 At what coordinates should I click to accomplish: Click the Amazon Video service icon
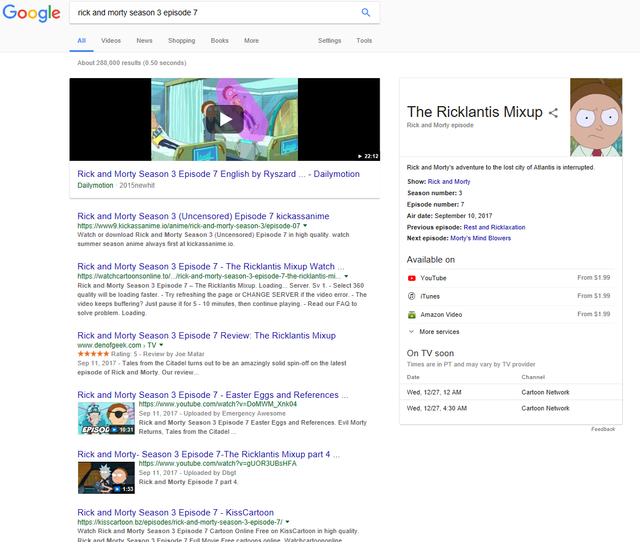pyautogui.click(x=411, y=315)
